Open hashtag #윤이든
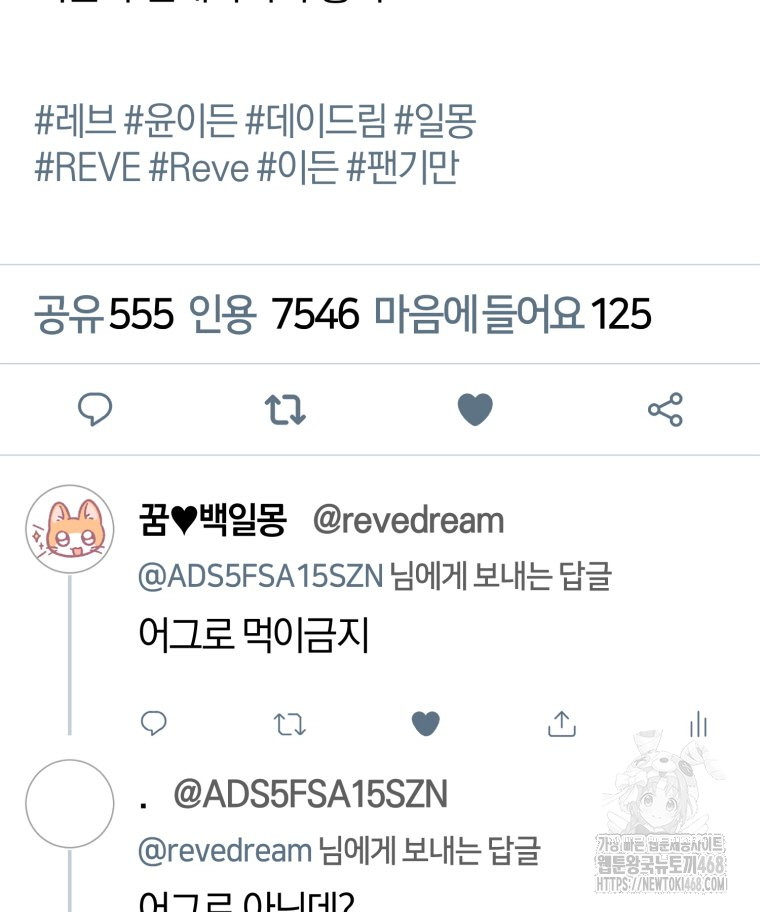This screenshot has width=760, height=912. (x=180, y=120)
